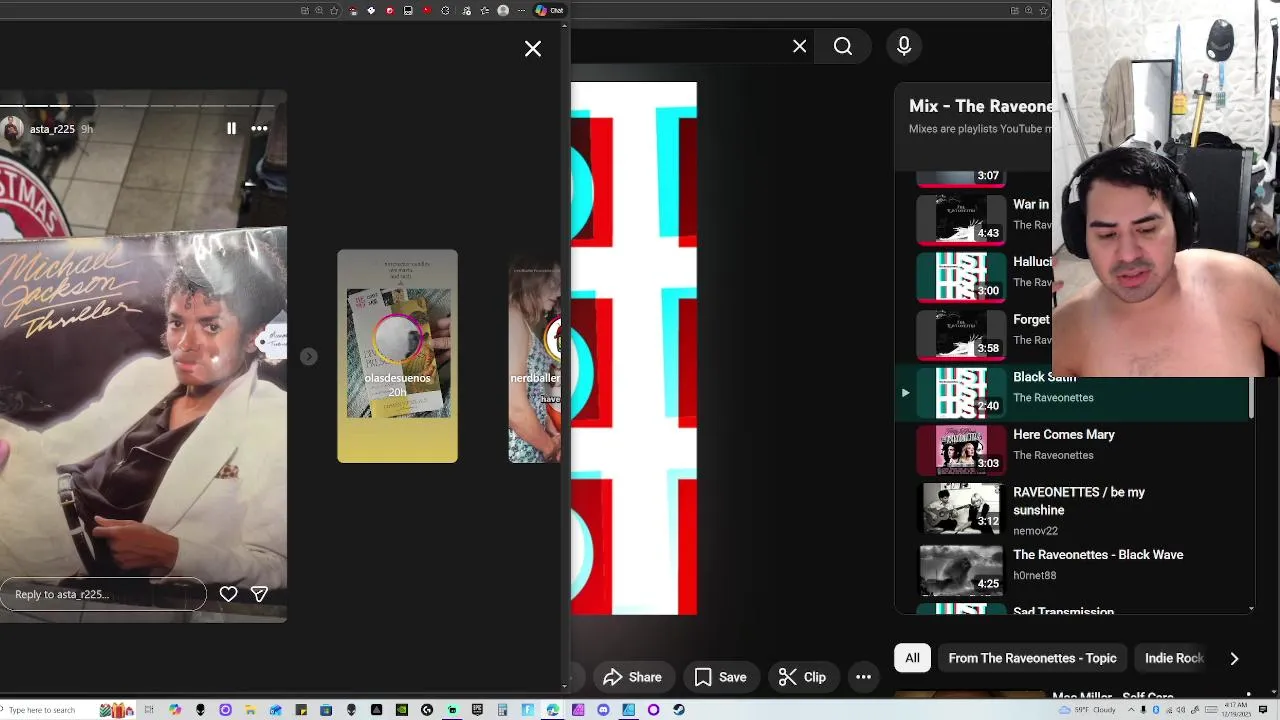Viewport: 1280px width, 720px height.
Task: Open the clock and date in tray
Action: [x=1236, y=710]
